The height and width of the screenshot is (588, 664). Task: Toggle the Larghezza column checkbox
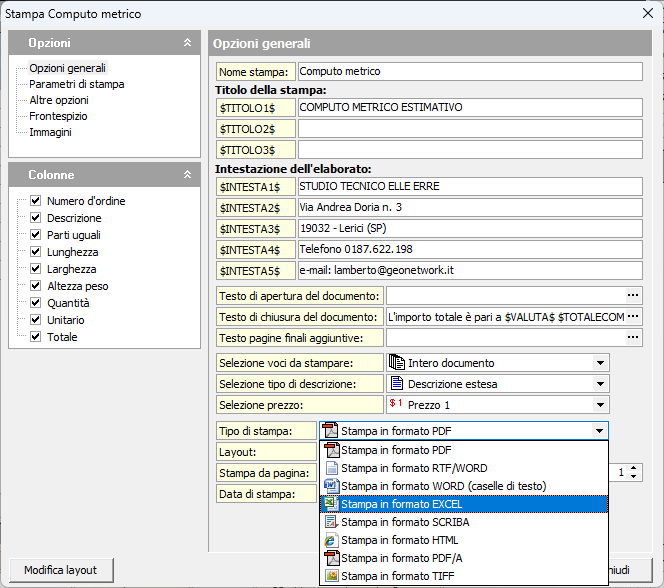click(x=36, y=269)
